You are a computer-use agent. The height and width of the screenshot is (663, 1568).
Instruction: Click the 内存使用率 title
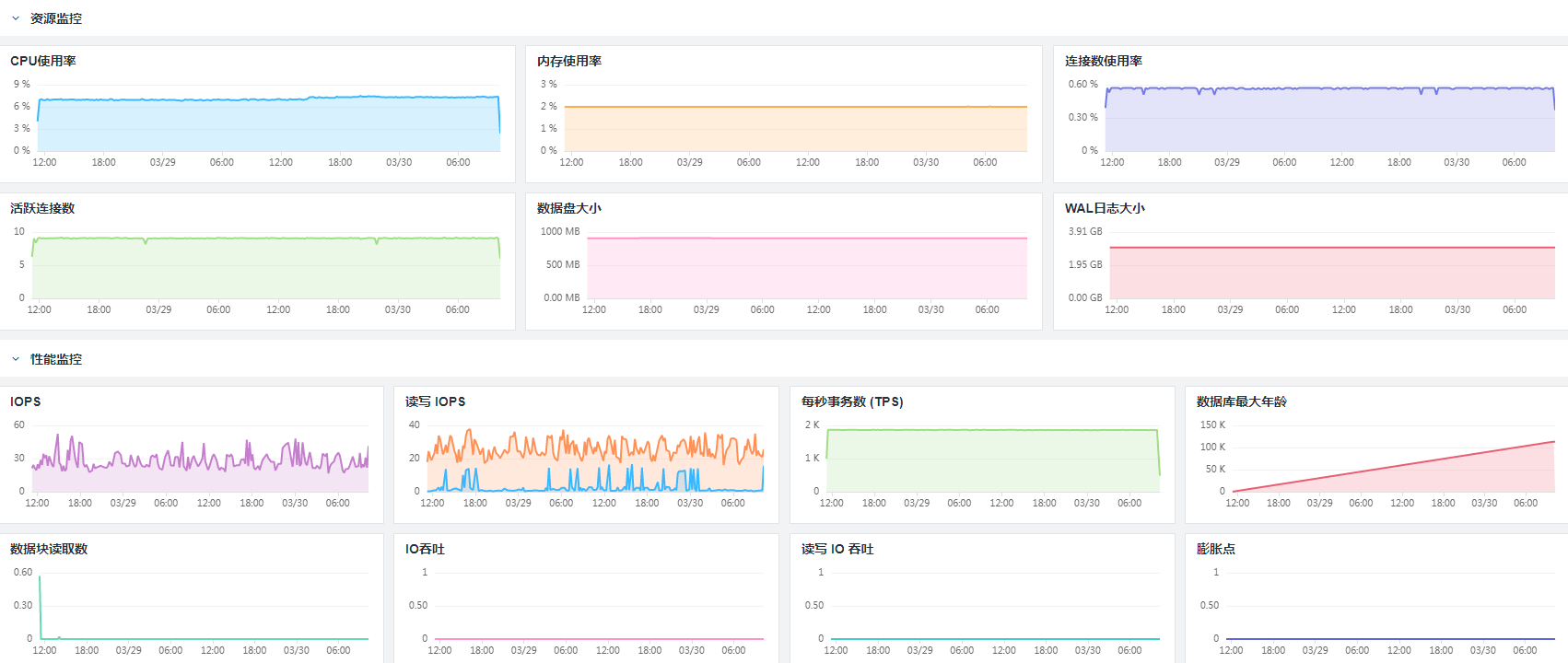(569, 61)
